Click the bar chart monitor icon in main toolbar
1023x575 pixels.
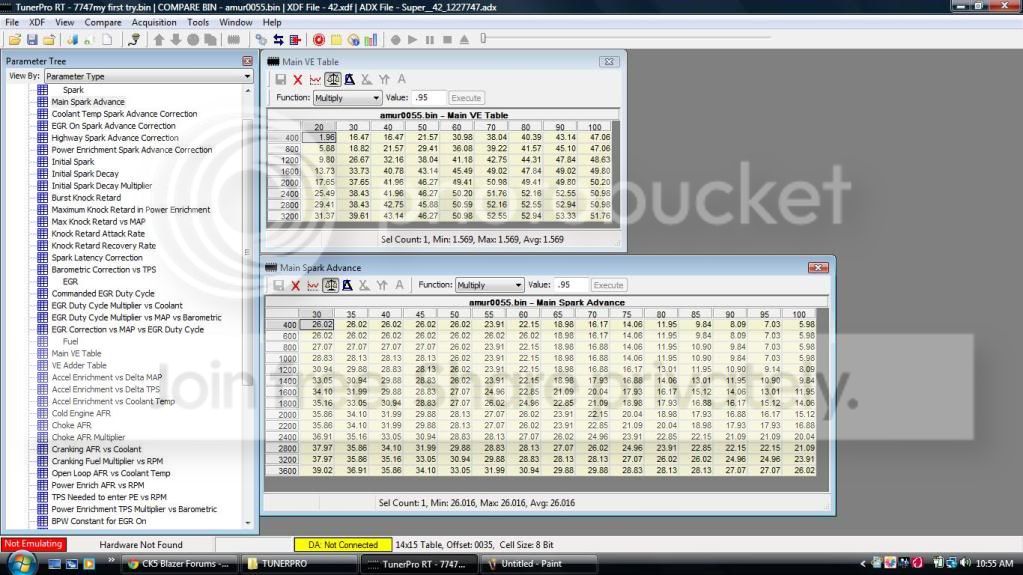coord(371,40)
